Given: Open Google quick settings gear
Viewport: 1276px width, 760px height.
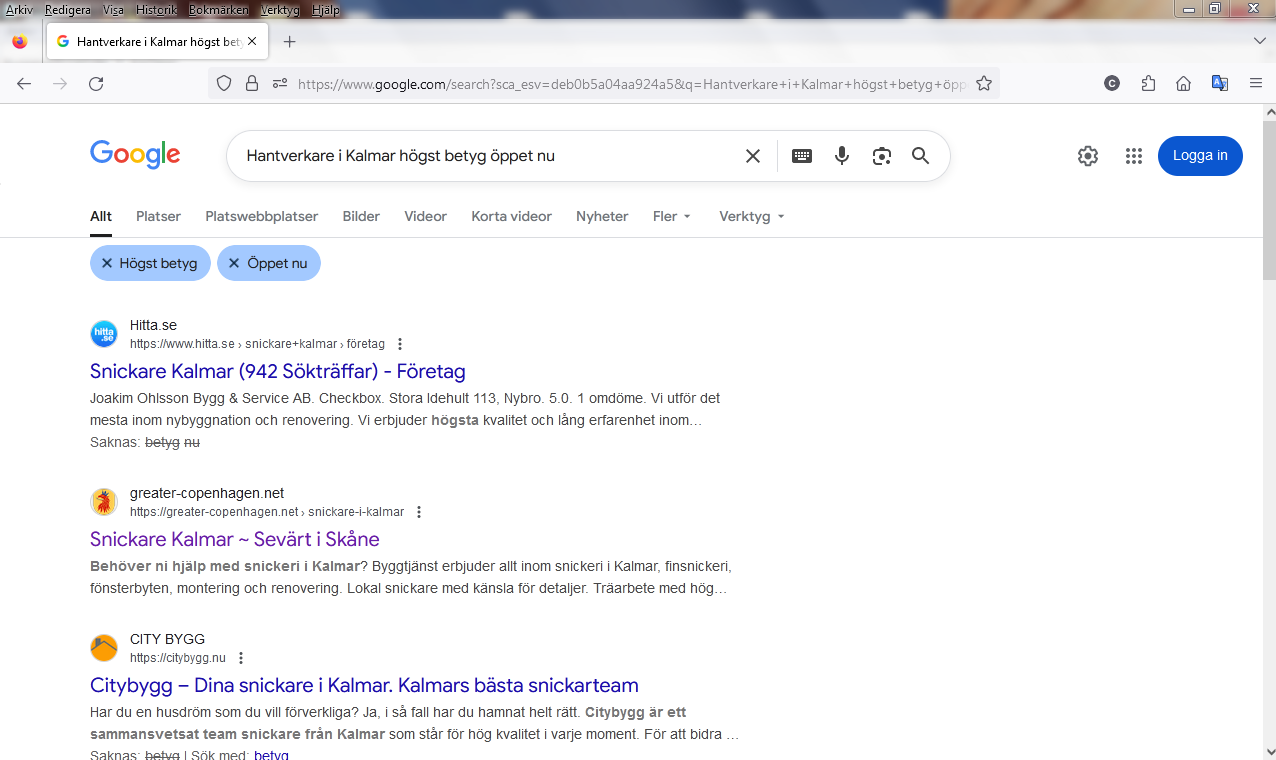Looking at the screenshot, I should click(1088, 156).
